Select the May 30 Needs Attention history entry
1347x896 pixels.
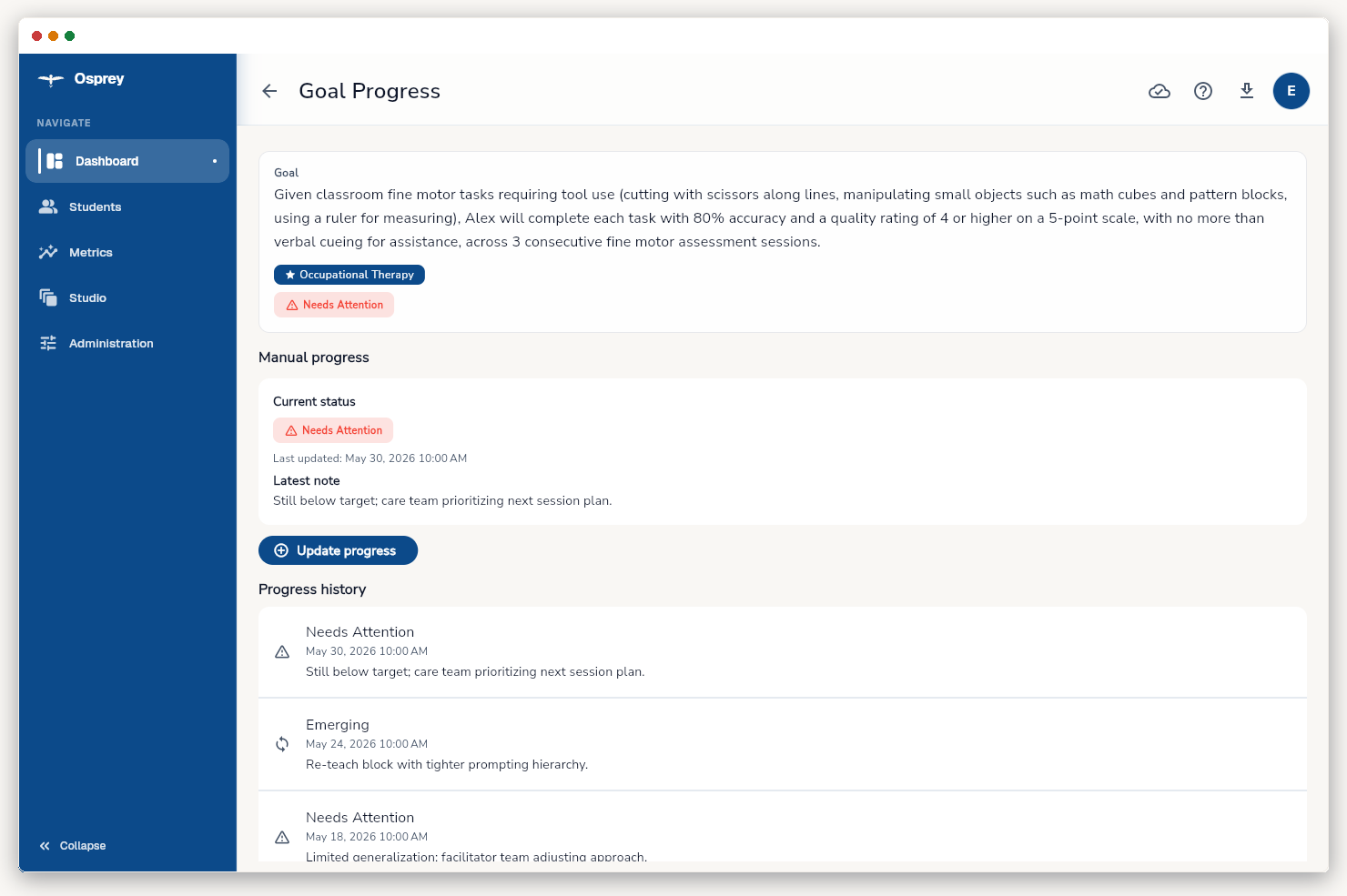tap(783, 651)
